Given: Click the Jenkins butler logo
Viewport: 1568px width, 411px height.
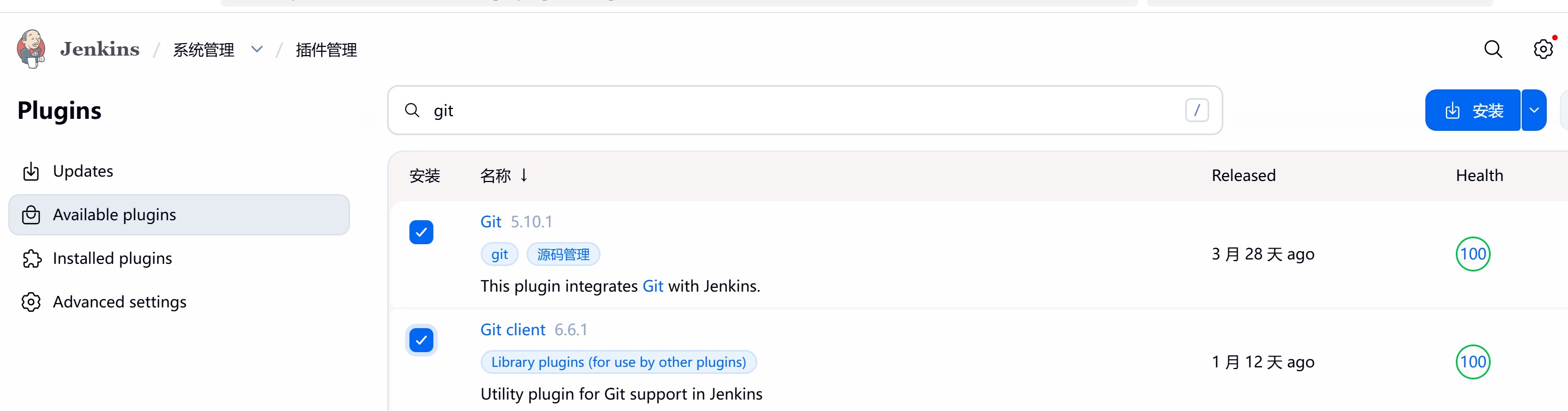Looking at the screenshot, I should (x=31, y=49).
